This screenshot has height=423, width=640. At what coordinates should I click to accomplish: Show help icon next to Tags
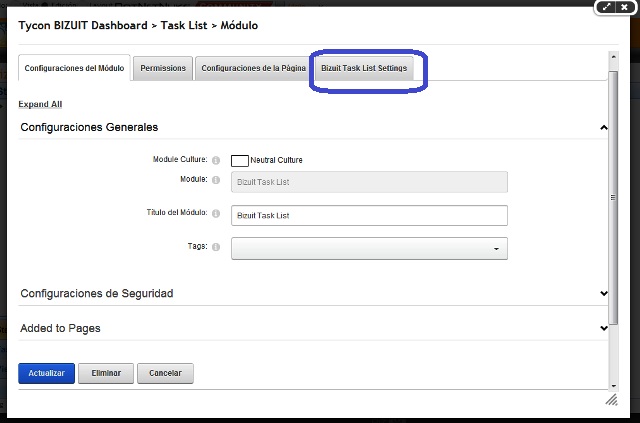216,247
